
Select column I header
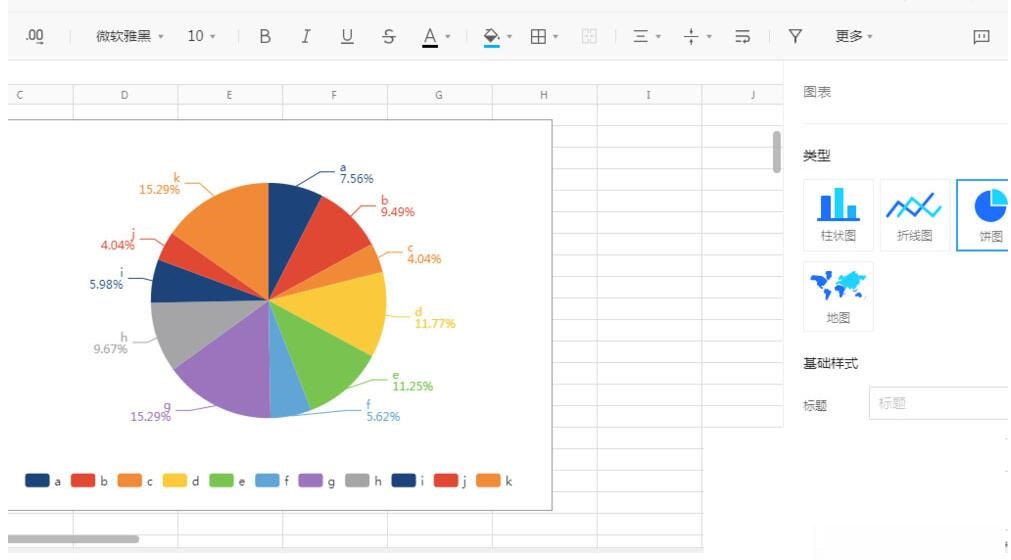pyautogui.click(x=649, y=95)
